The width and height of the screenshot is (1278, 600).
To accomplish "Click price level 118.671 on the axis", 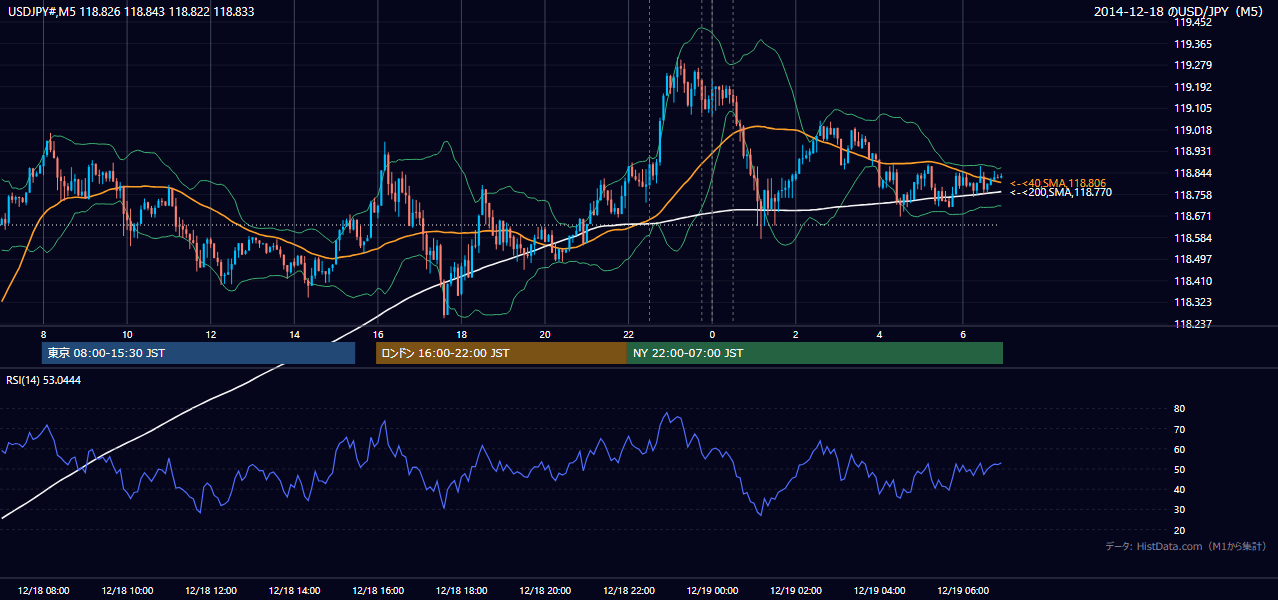I will [1193, 216].
